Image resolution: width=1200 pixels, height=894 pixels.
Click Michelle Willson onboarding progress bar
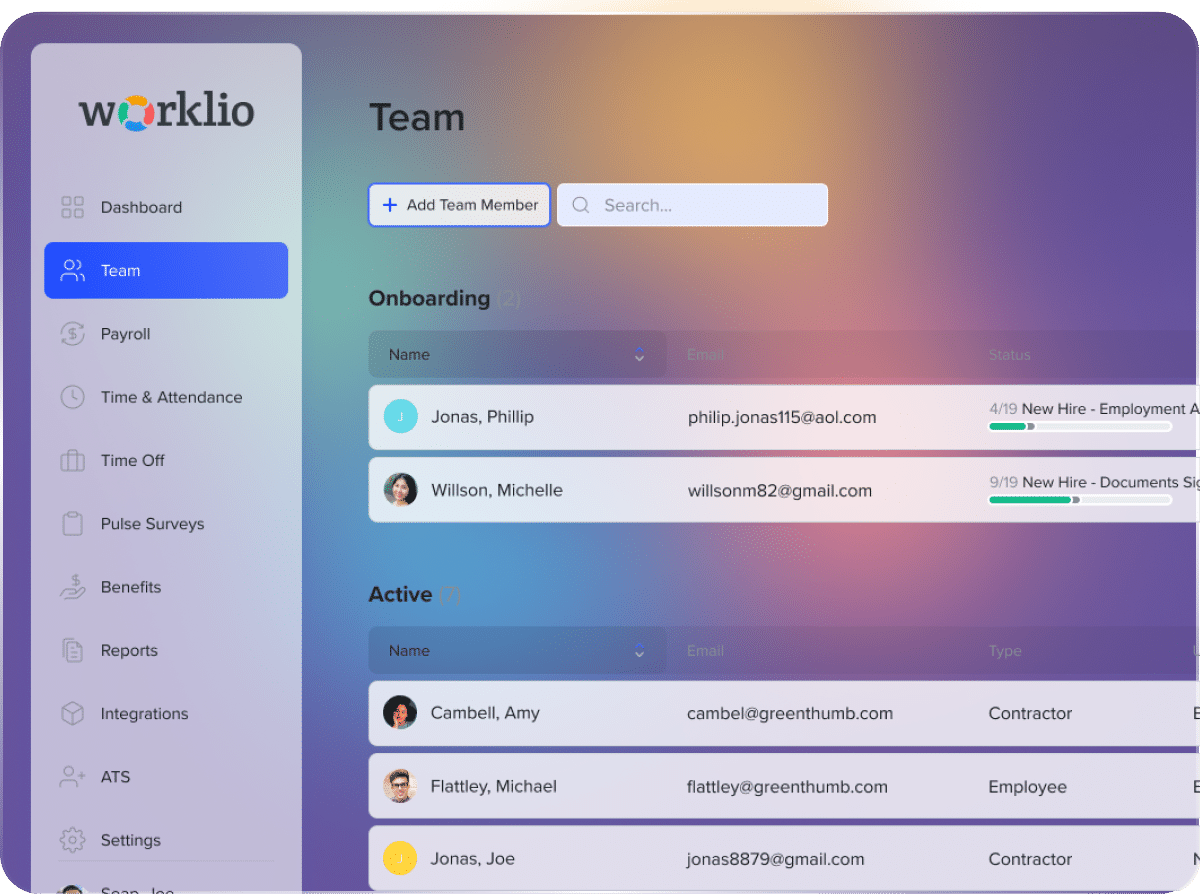coord(1079,500)
